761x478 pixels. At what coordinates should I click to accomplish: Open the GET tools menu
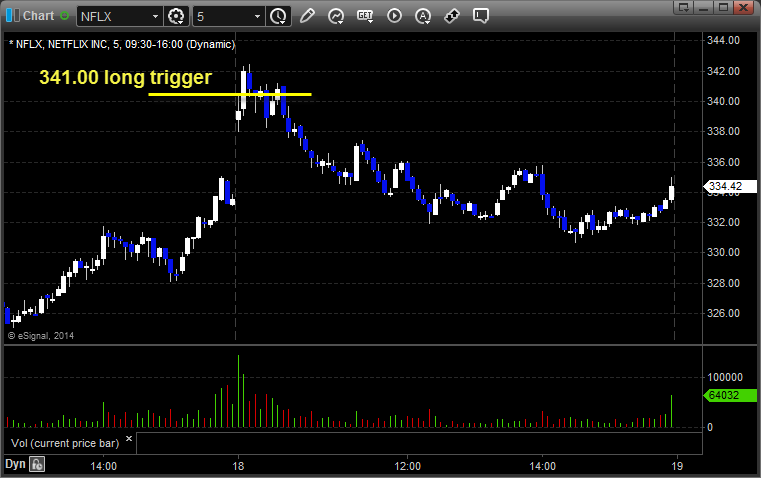pos(365,16)
